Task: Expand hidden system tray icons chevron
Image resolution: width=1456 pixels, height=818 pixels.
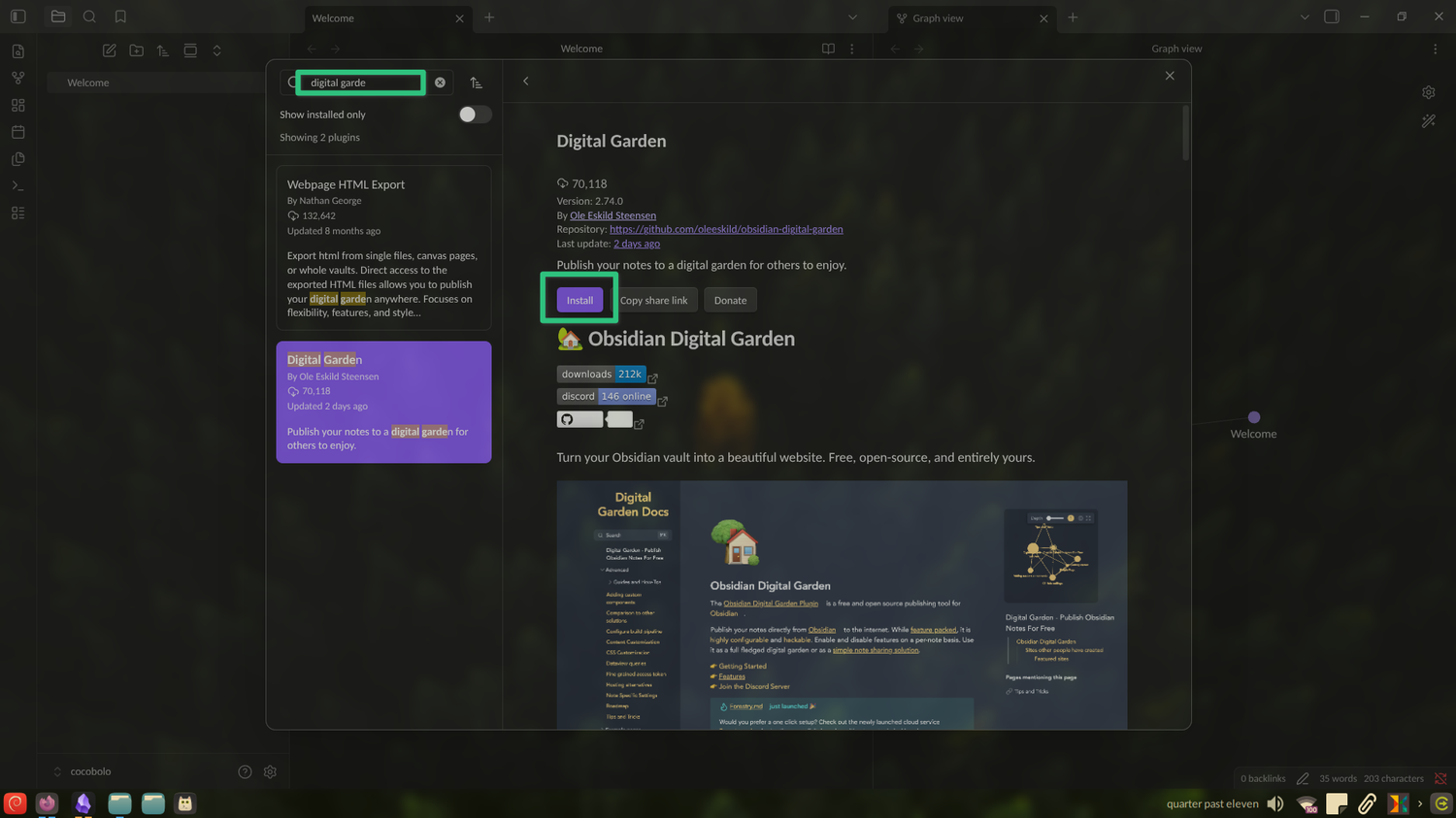Action: click(x=1420, y=803)
